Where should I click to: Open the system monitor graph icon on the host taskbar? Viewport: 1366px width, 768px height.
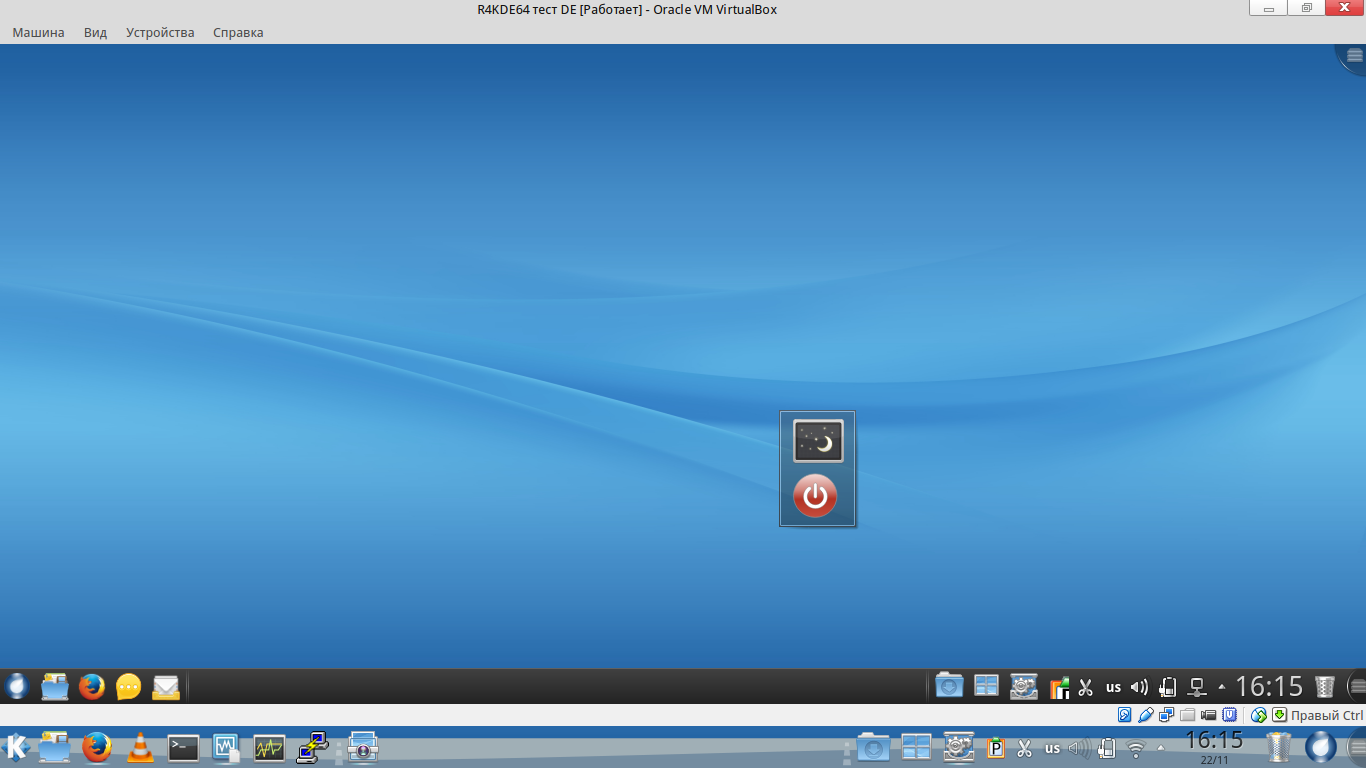pyautogui.click(x=270, y=747)
